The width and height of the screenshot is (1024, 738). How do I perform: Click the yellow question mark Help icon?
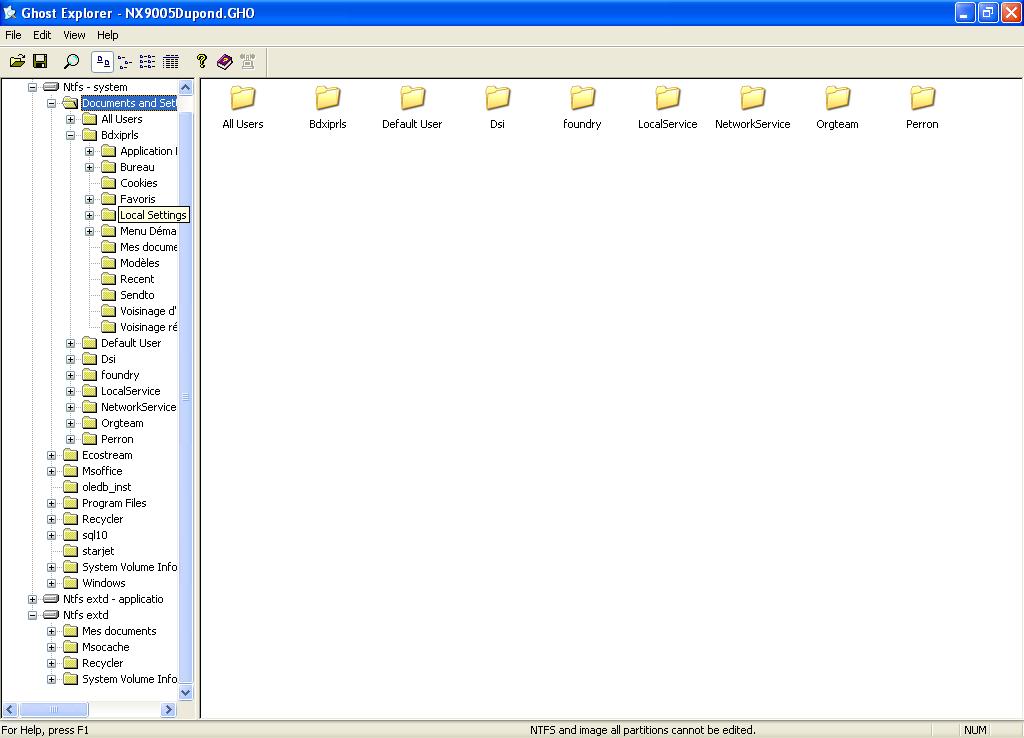coord(202,61)
